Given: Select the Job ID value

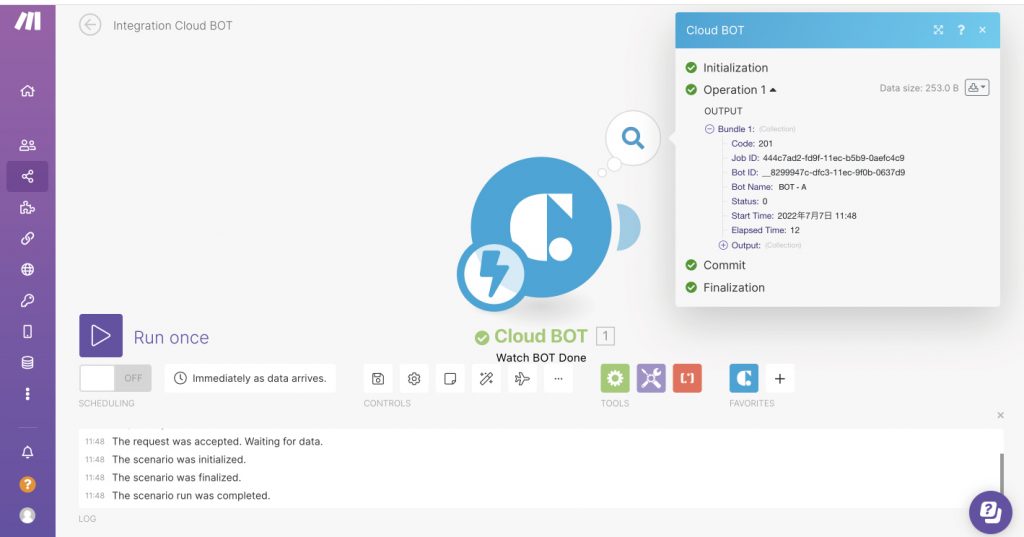Looking at the screenshot, I should pos(833,158).
